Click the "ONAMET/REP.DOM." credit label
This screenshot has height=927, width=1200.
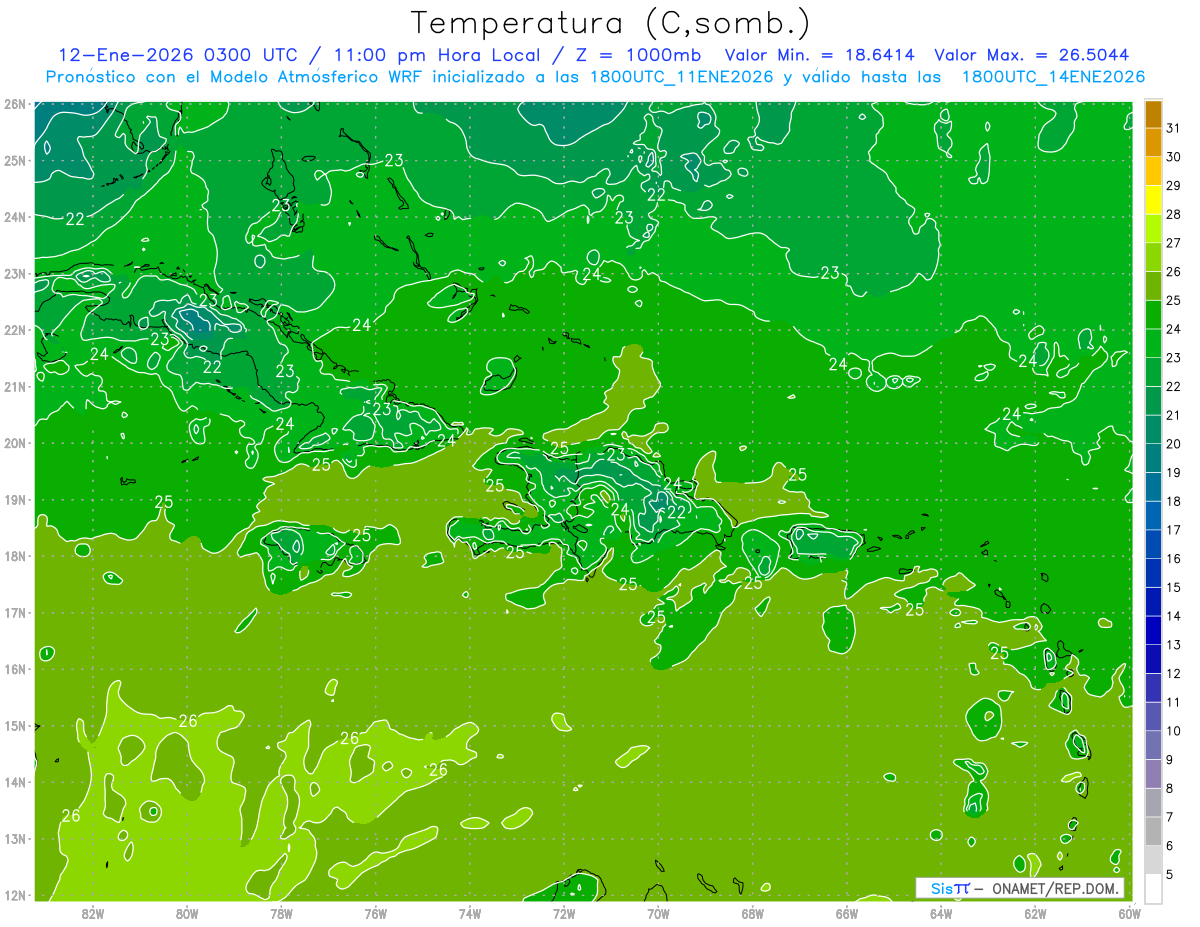coord(1056,888)
